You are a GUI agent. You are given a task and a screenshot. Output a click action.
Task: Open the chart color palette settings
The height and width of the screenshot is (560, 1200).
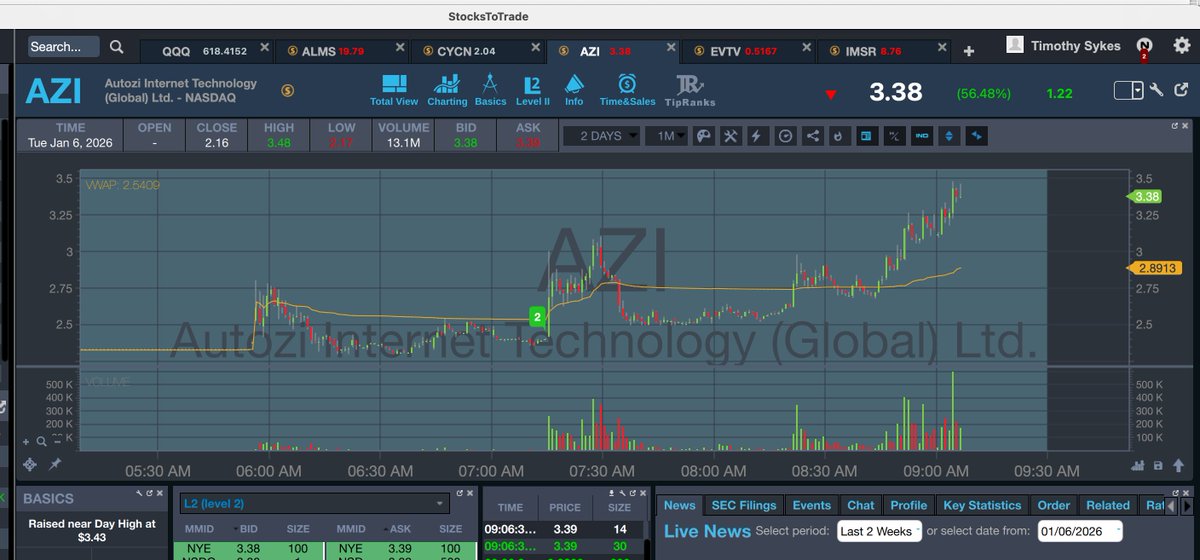[x=704, y=136]
